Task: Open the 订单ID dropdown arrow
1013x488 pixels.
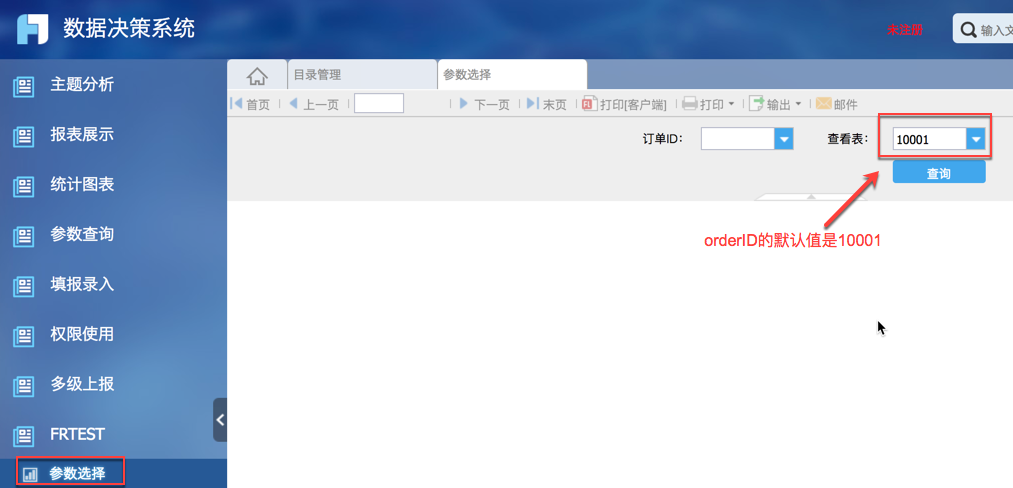Action: (784, 138)
